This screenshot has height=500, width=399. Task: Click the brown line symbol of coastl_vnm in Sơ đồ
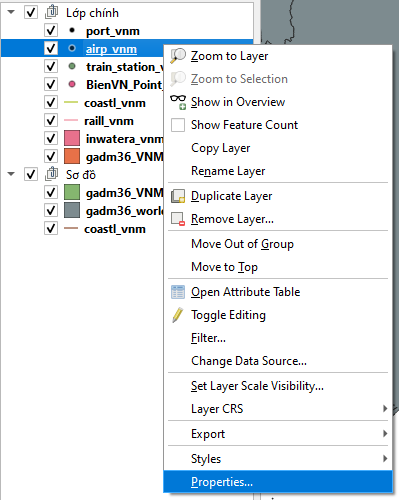click(71, 228)
